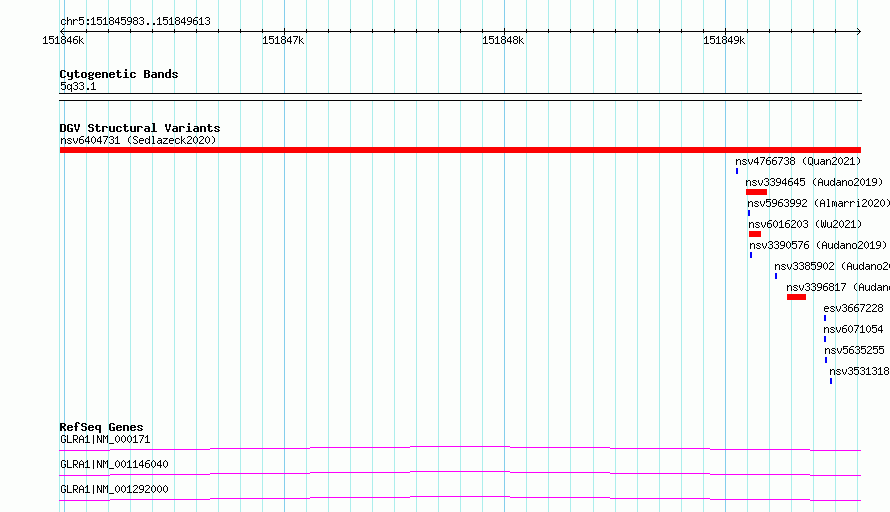The height and width of the screenshot is (512, 890).
Task: Click the red nsv3396817 variant bar
Action: point(796,297)
